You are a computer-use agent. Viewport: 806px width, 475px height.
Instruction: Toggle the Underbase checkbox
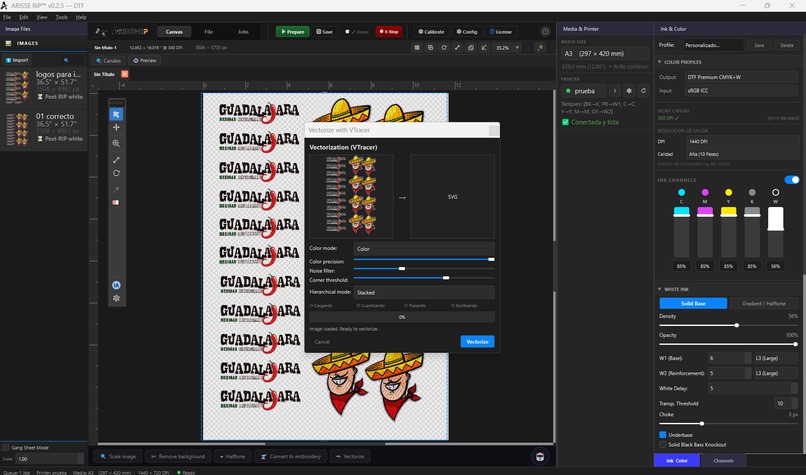pyautogui.click(x=663, y=435)
